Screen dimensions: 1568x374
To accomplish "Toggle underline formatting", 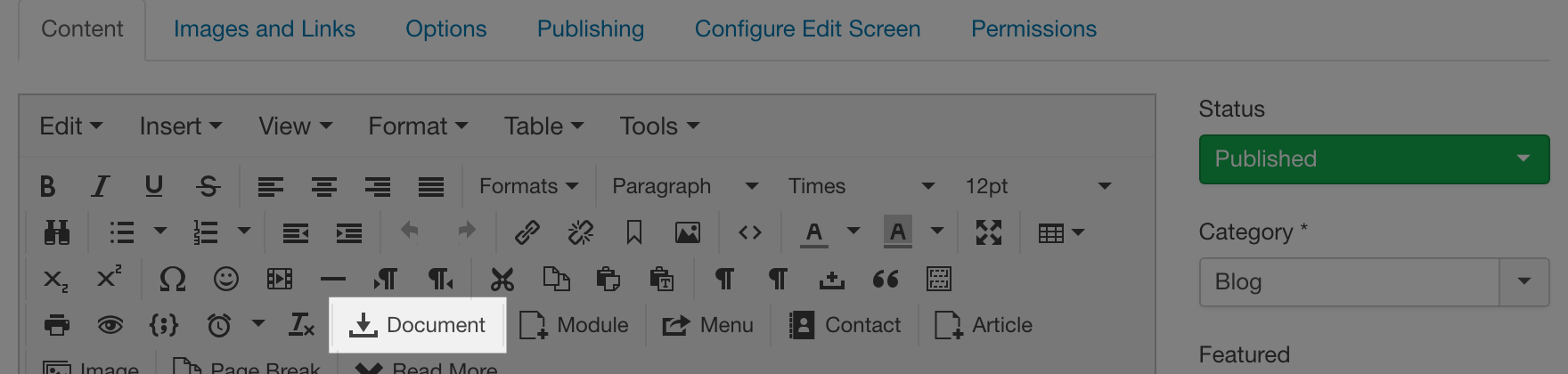I will 154,186.
